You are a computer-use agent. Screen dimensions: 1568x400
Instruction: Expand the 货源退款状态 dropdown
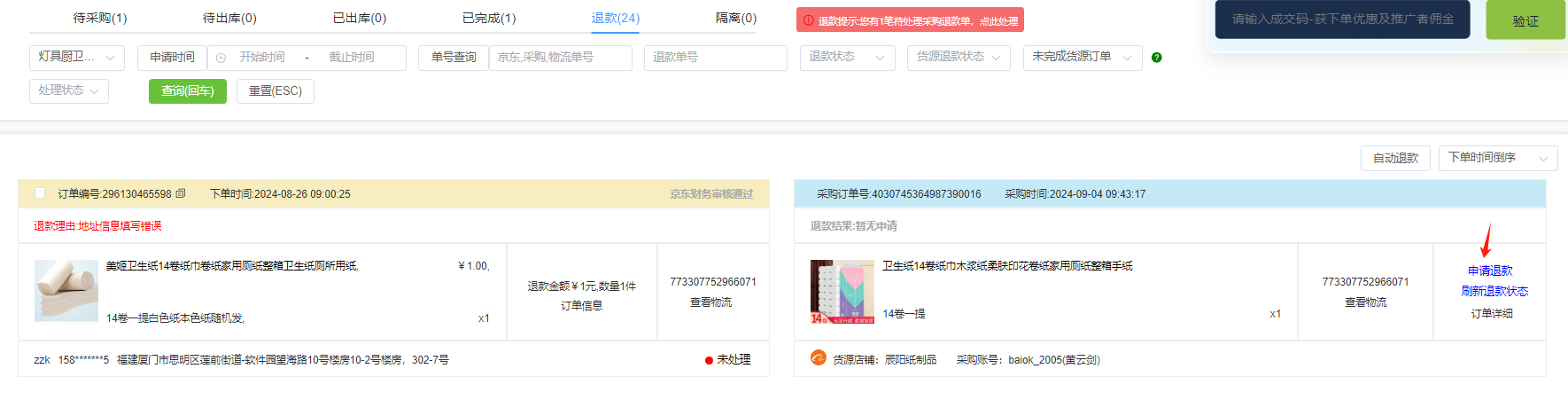tap(958, 58)
